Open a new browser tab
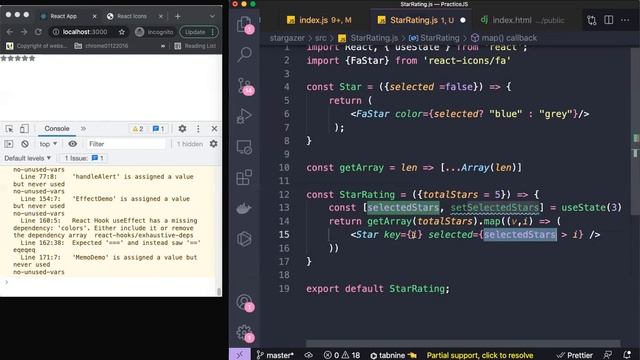640x360 pixels. pyautogui.click(x=177, y=16)
